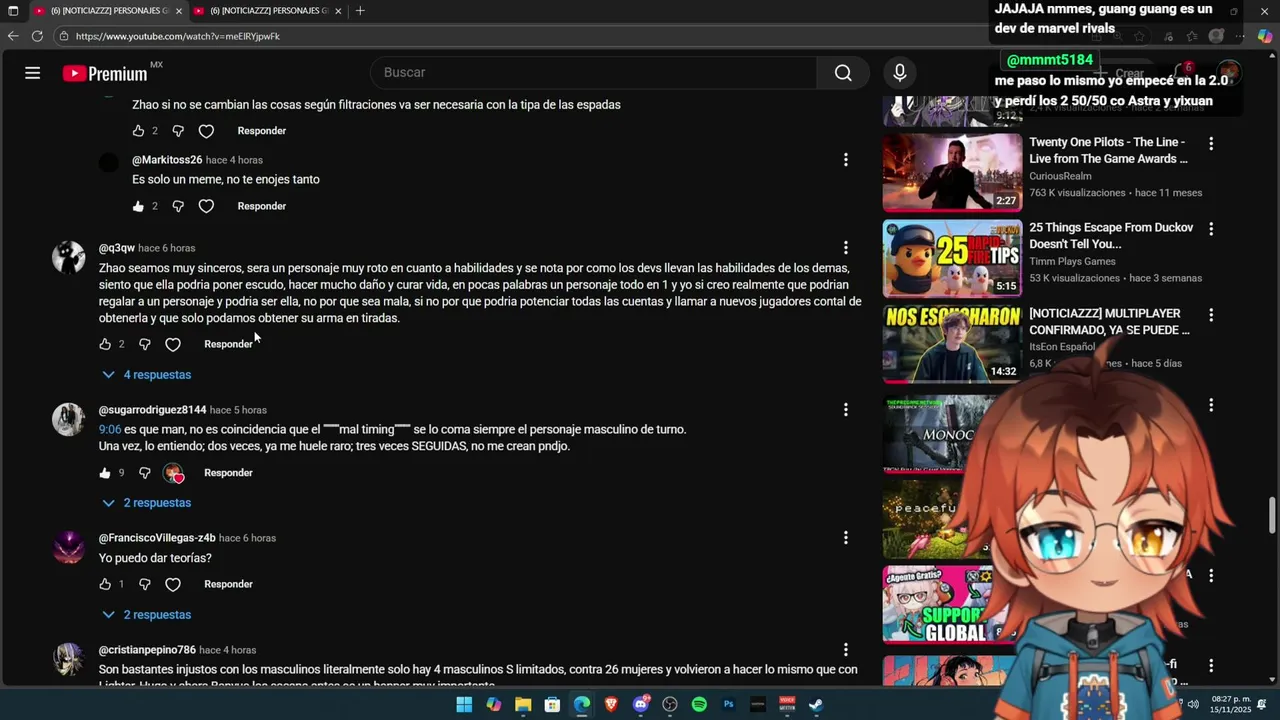Click the page vertical scrollbar thumb
This screenshot has height=720, width=1280.
coord(1272,515)
